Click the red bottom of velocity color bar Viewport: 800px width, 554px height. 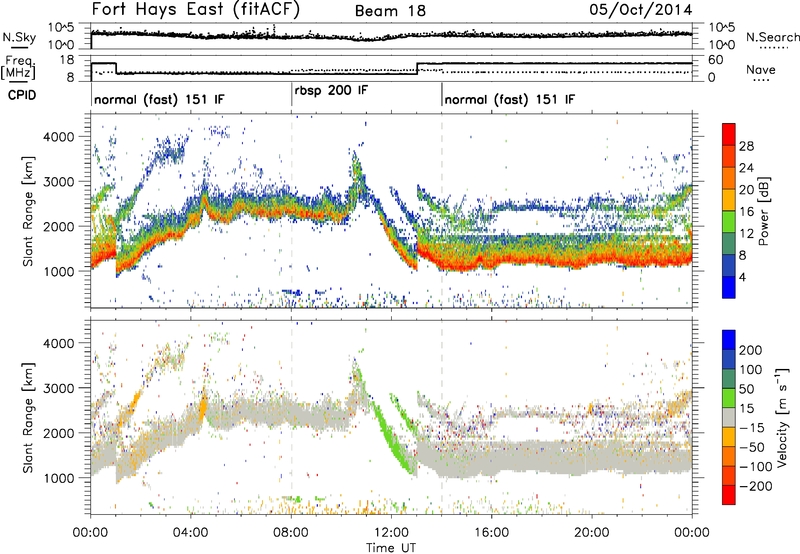[x=728, y=495]
